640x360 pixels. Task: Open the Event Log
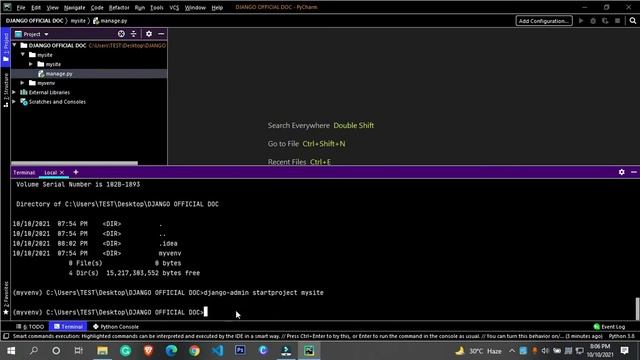click(609, 327)
